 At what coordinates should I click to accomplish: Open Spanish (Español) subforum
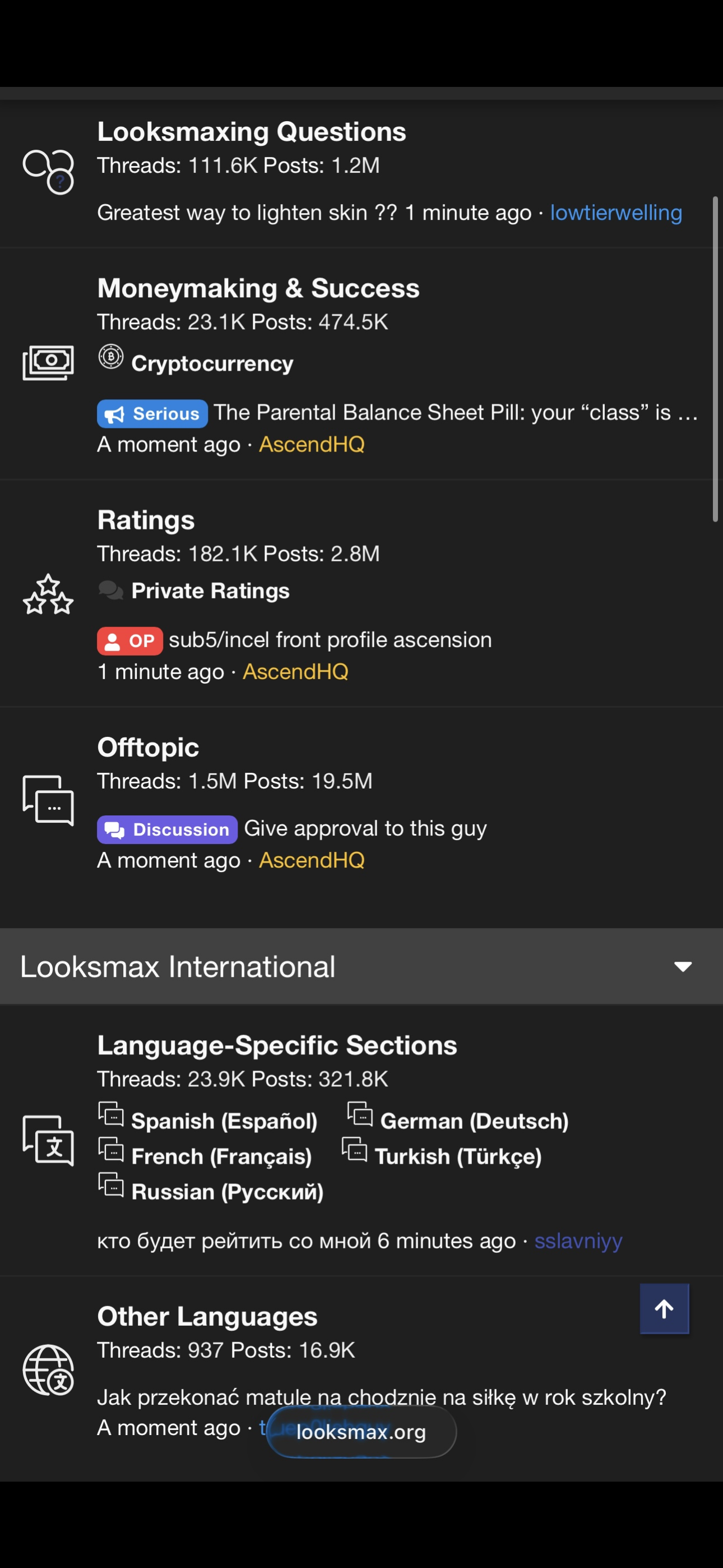[224, 1120]
